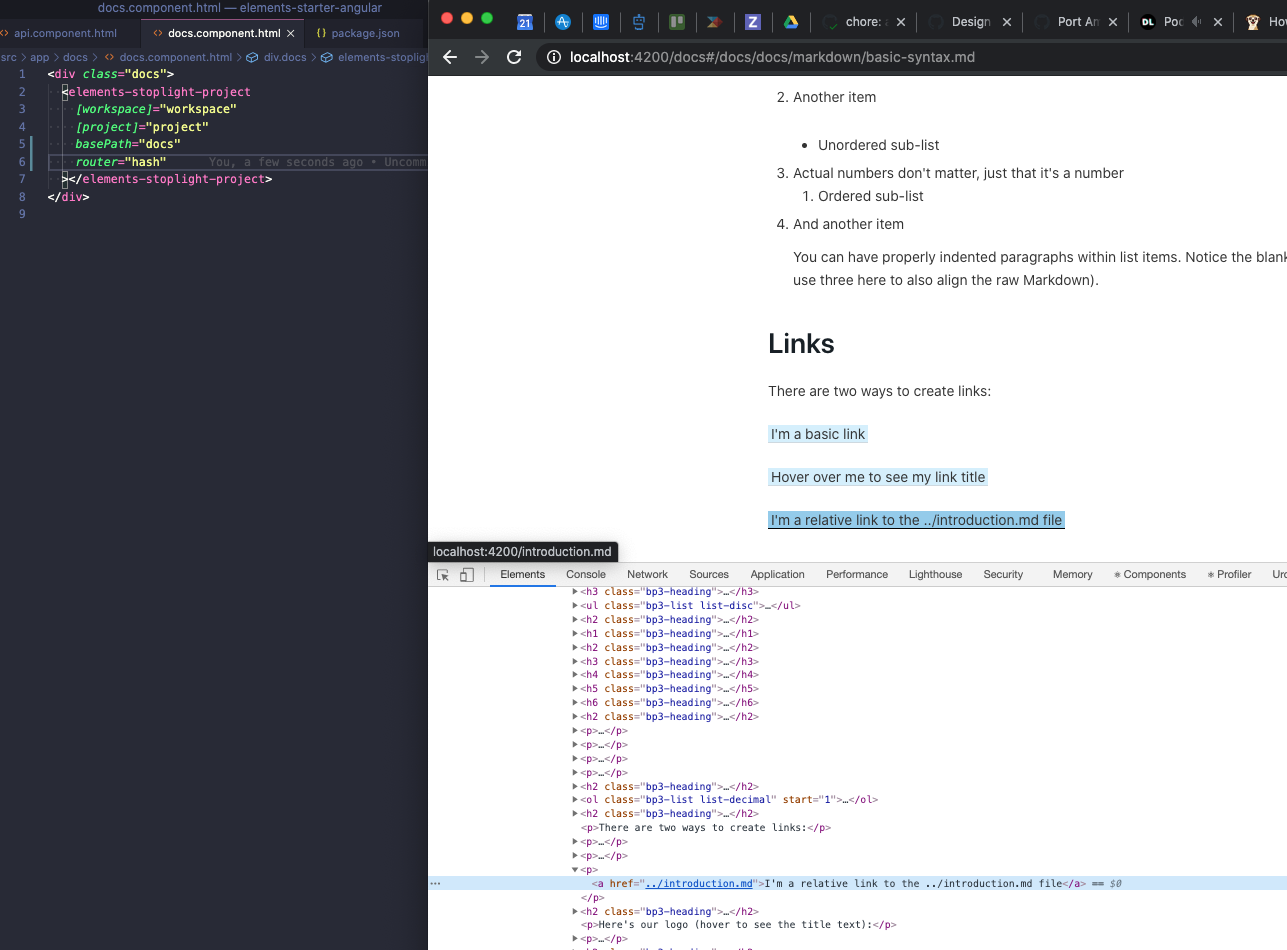Screen dimensions: 1287x950
Task: Open the Google Drive bookmark icon
Action: [791, 22]
